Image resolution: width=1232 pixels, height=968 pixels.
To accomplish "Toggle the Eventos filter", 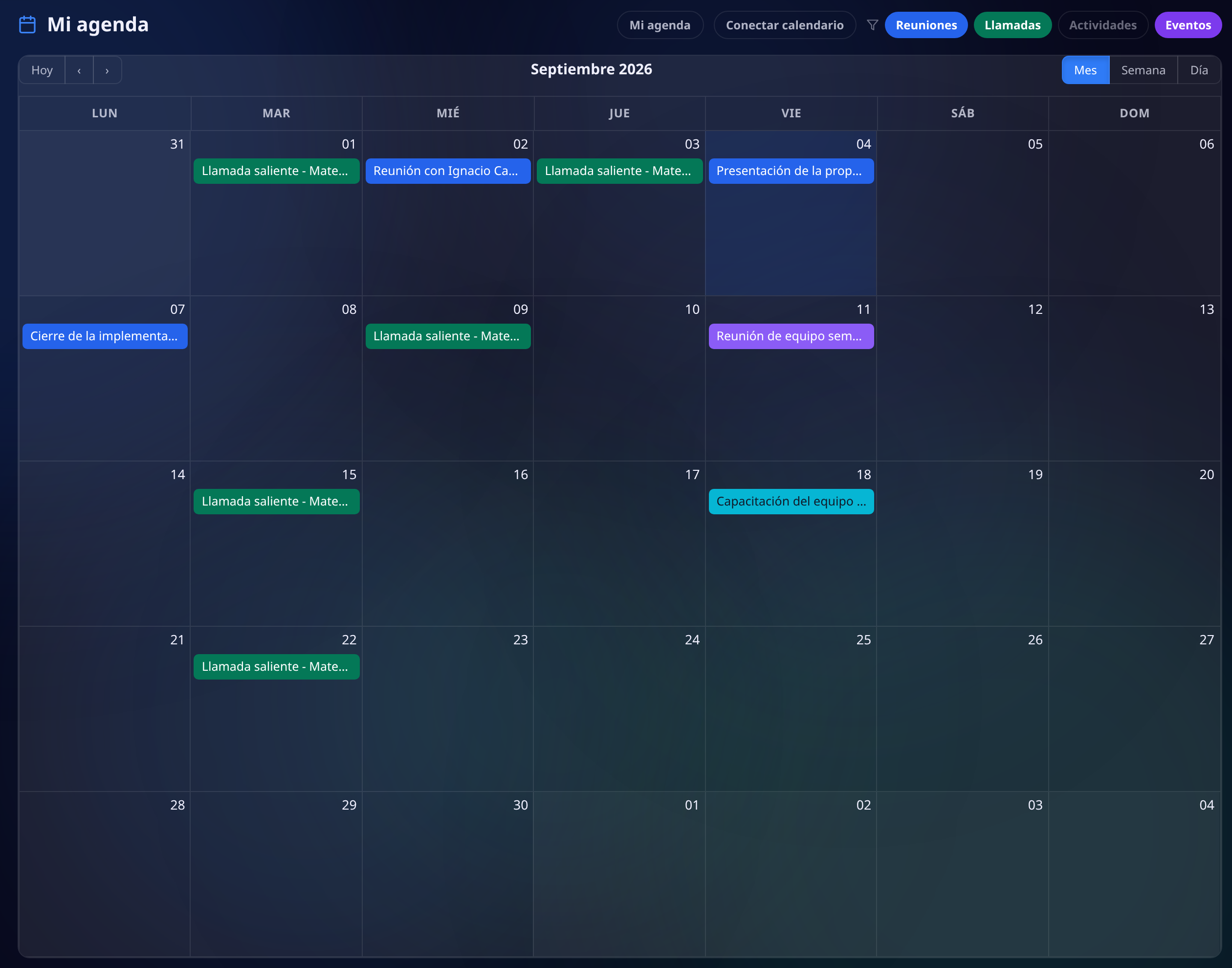I will click(1188, 25).
